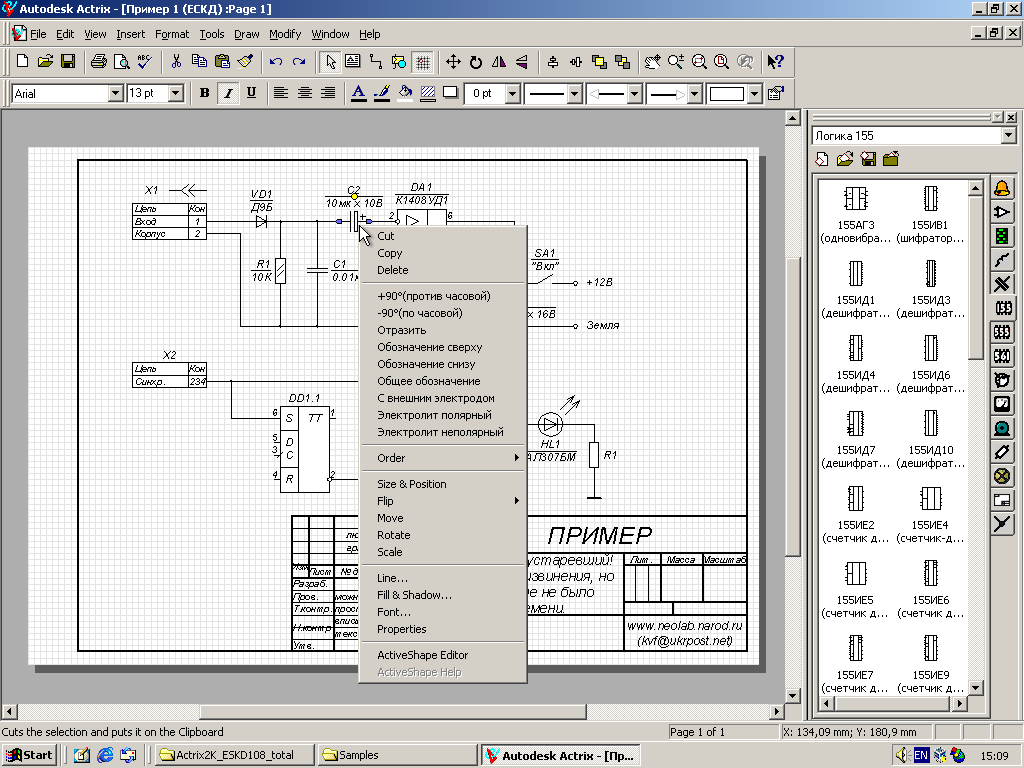The width and height of the screenshot is (1024, 768).
Task: Click the Zoom In magnifier icon
Action: pos(676,62)
